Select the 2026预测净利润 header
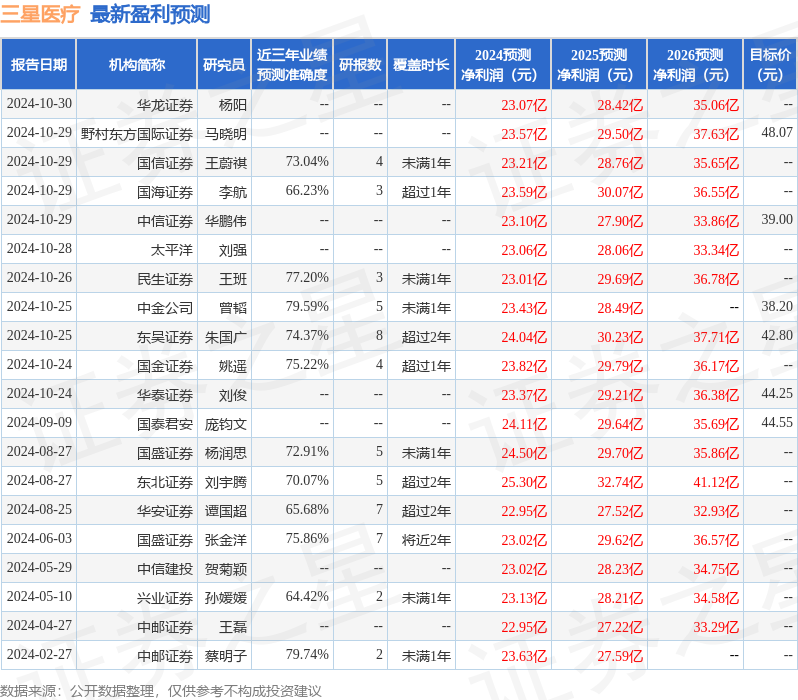The height and width of the screenshot is (700, 798). (695, 65)
